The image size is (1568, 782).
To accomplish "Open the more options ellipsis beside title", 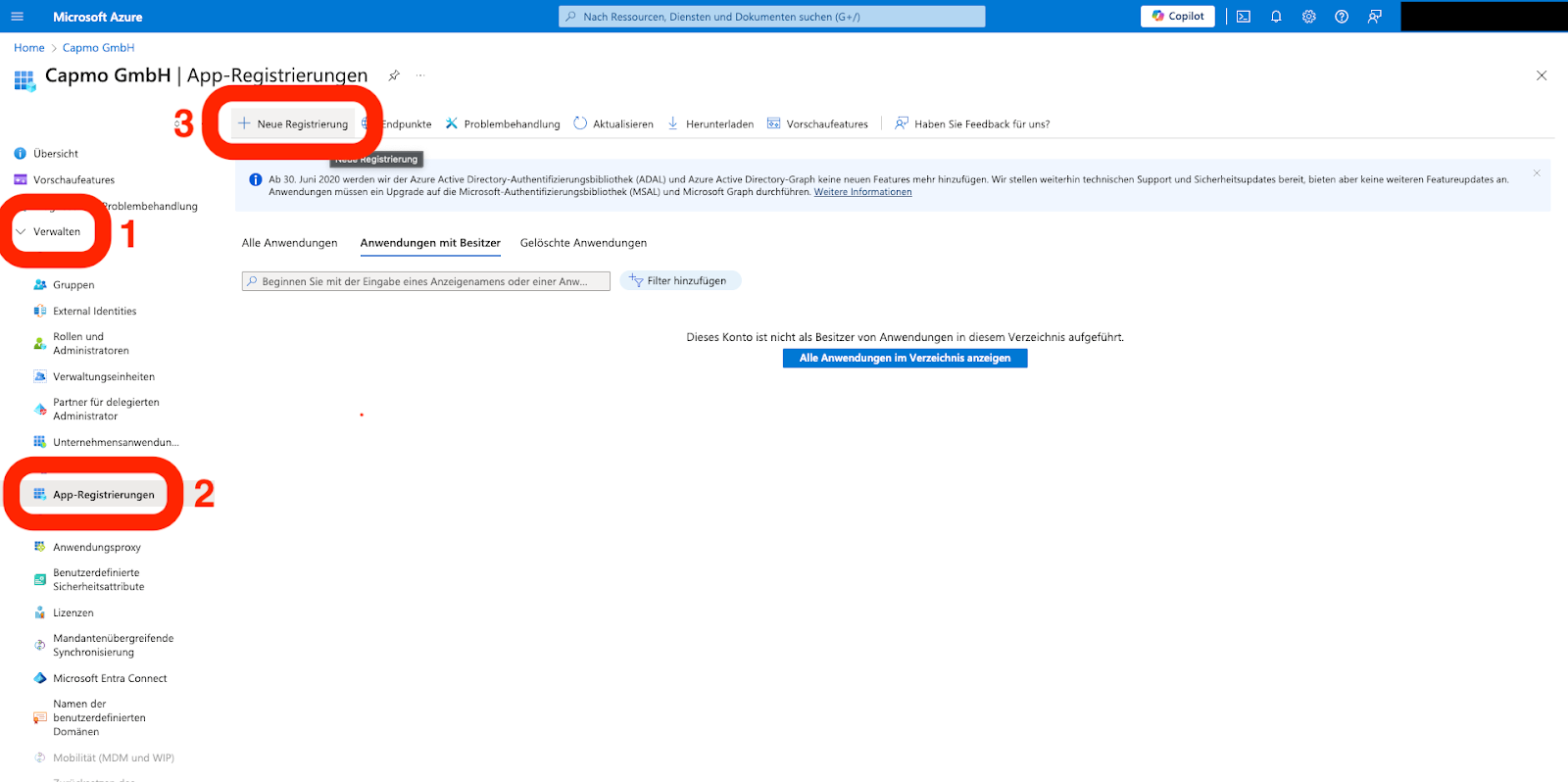I will click(x=420, y=75).
